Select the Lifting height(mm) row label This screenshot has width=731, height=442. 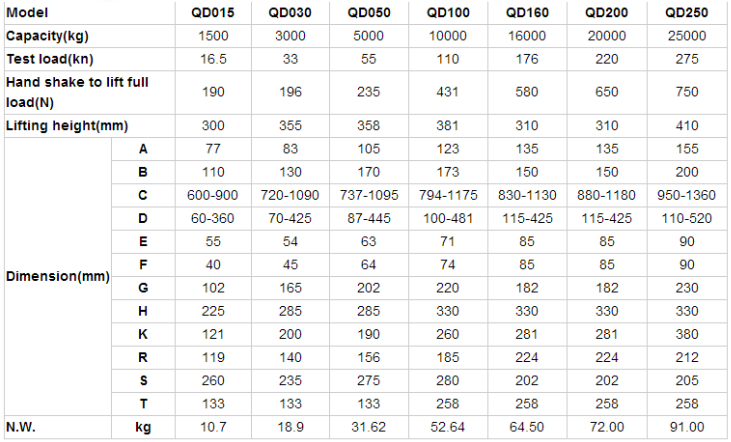pyautogui.click(x=67, y=126)
